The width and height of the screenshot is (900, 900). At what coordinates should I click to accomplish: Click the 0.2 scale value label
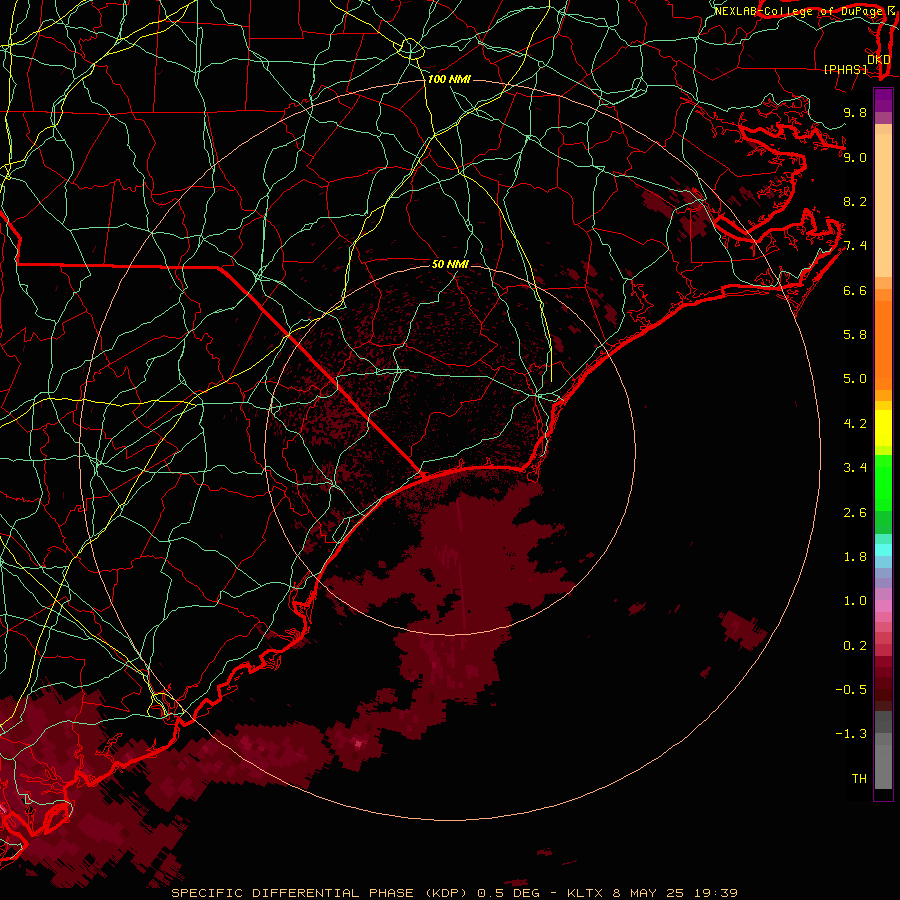[x=855, y=646]
